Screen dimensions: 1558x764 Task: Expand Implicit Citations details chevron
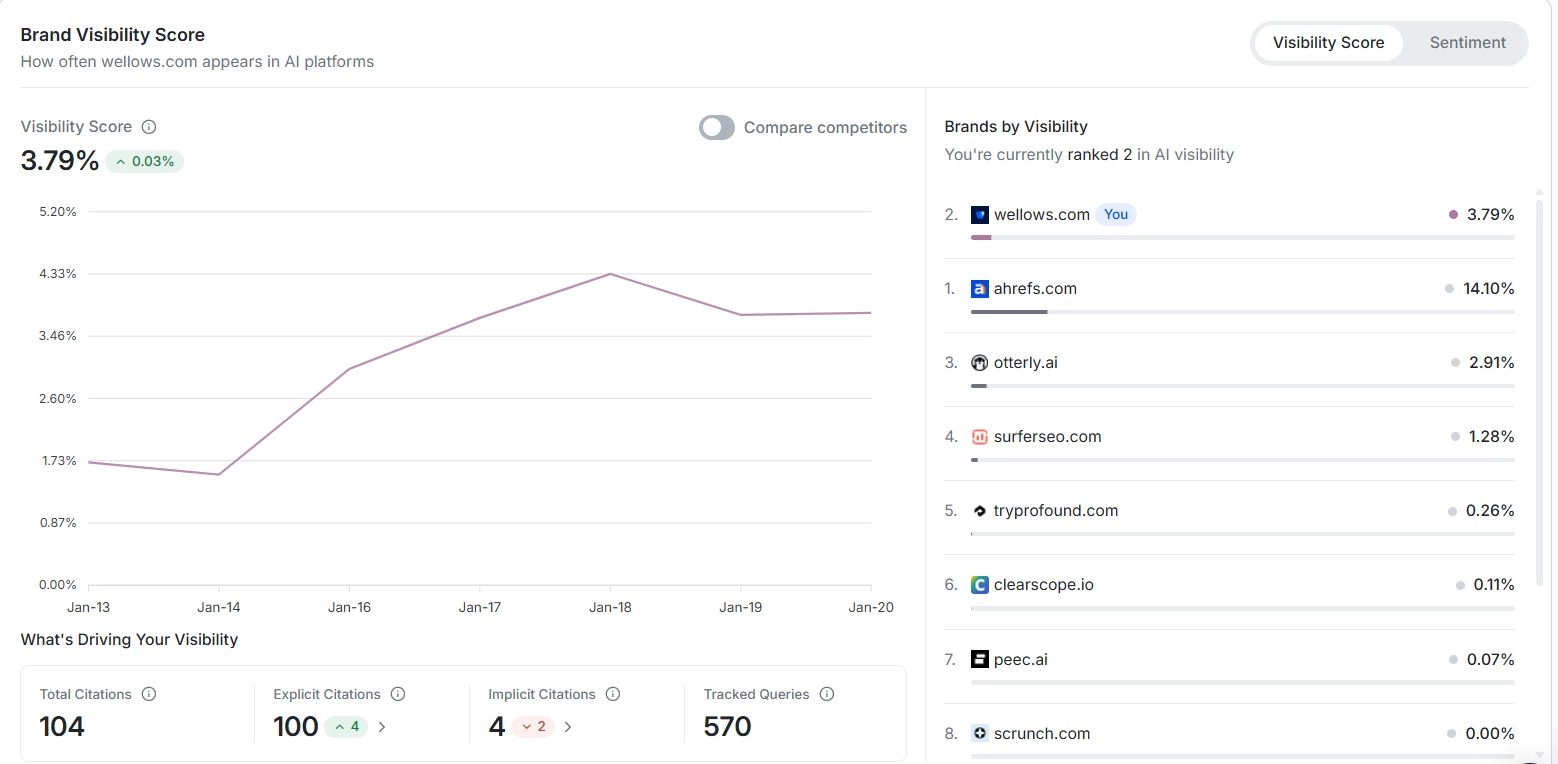point(568,727)
